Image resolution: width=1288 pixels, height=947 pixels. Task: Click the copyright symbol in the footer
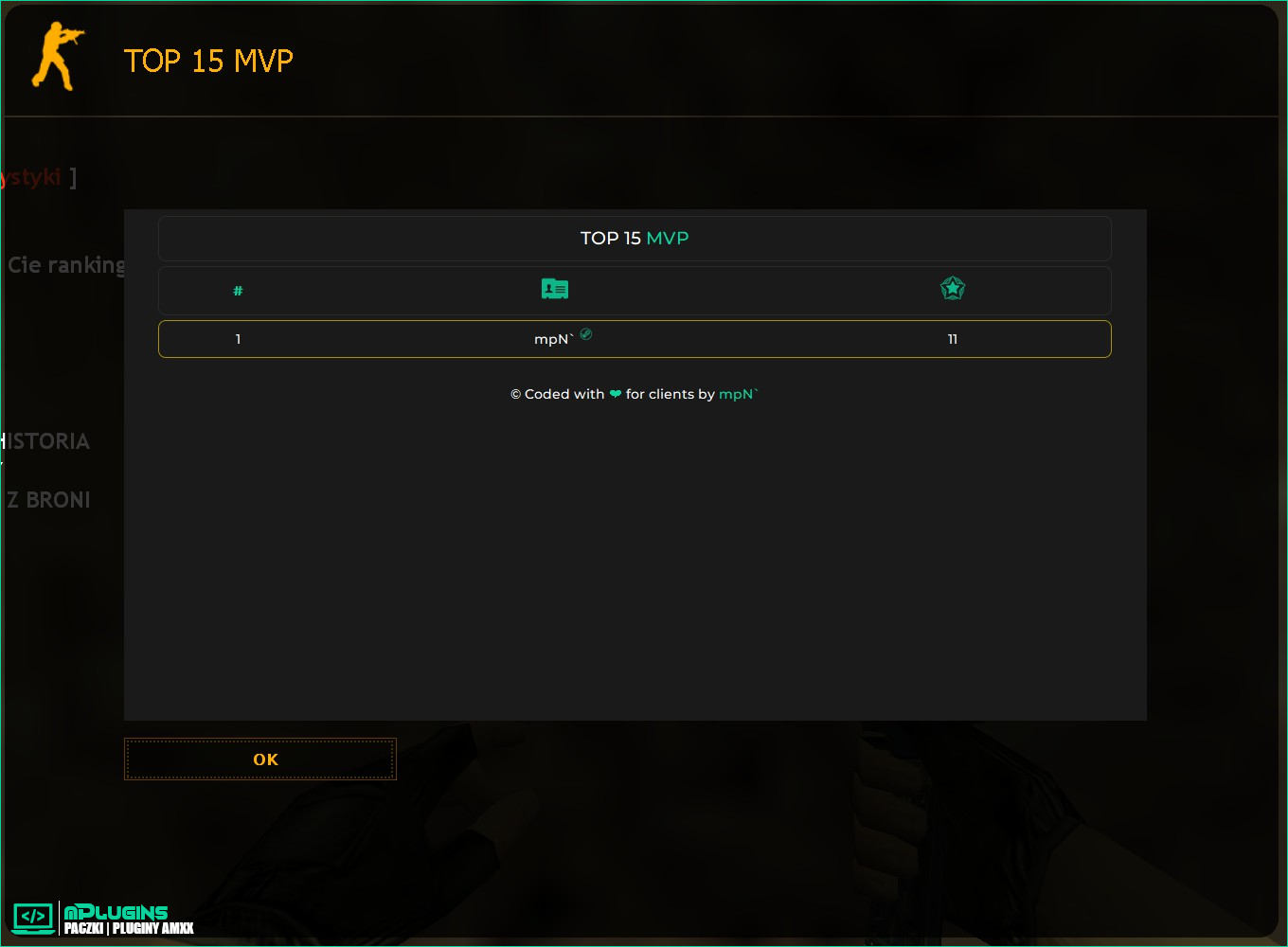click(516, 394)
